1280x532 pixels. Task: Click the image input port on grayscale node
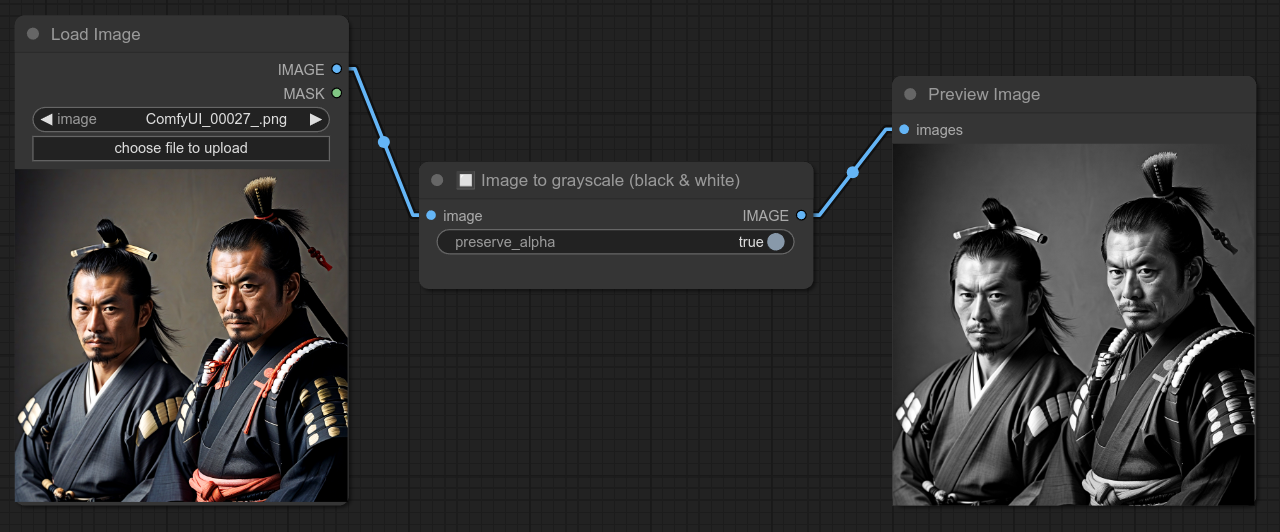tap(431, 215)
